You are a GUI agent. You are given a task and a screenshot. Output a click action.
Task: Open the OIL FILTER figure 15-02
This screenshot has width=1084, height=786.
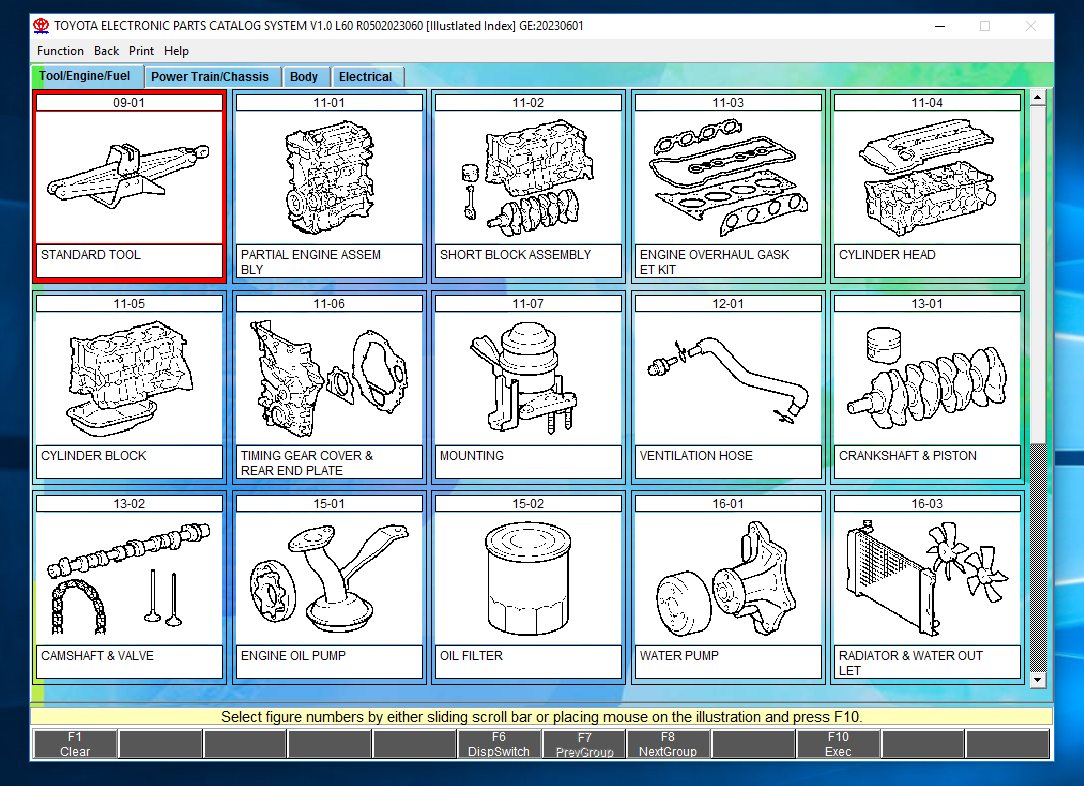click(x=528, y=578)
